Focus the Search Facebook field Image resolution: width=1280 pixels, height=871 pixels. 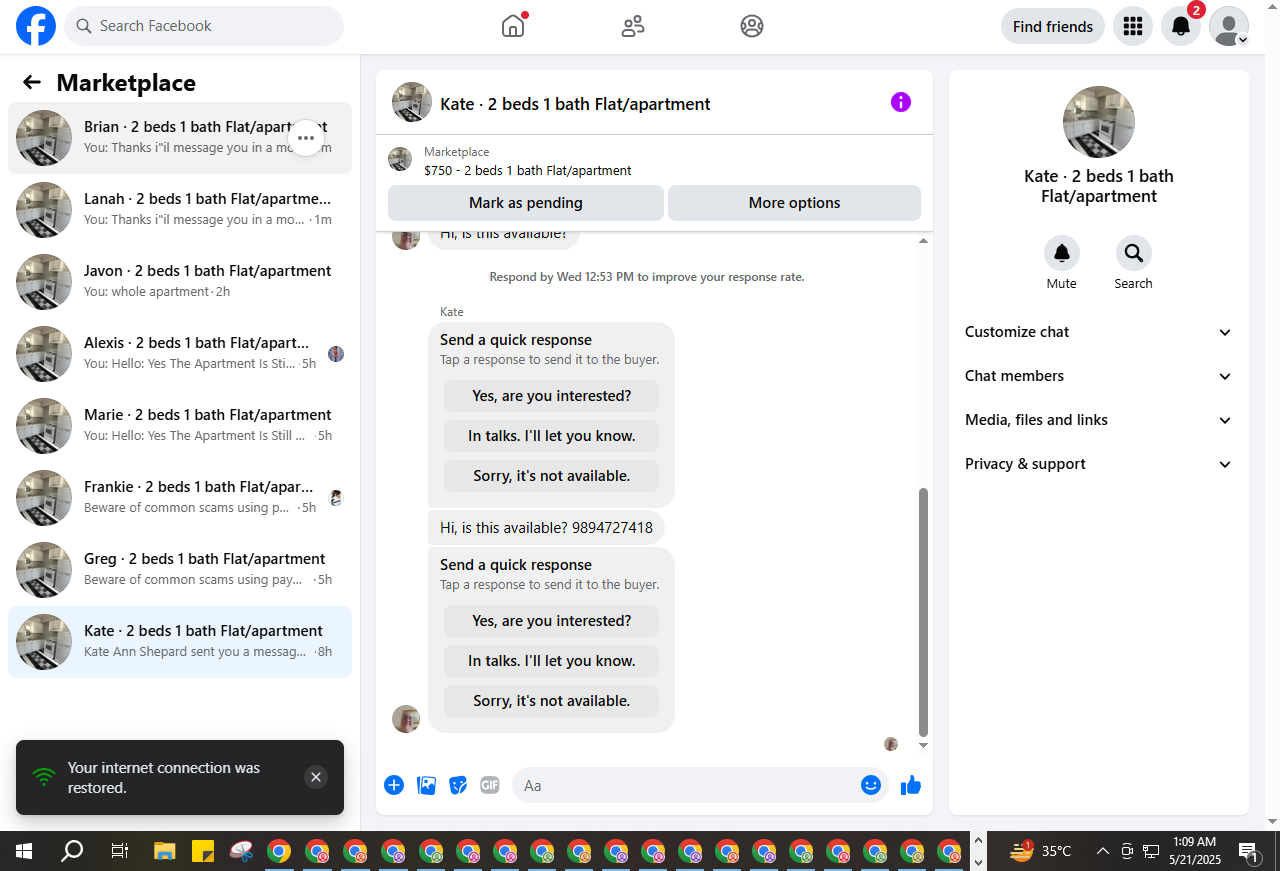[204, 26]
